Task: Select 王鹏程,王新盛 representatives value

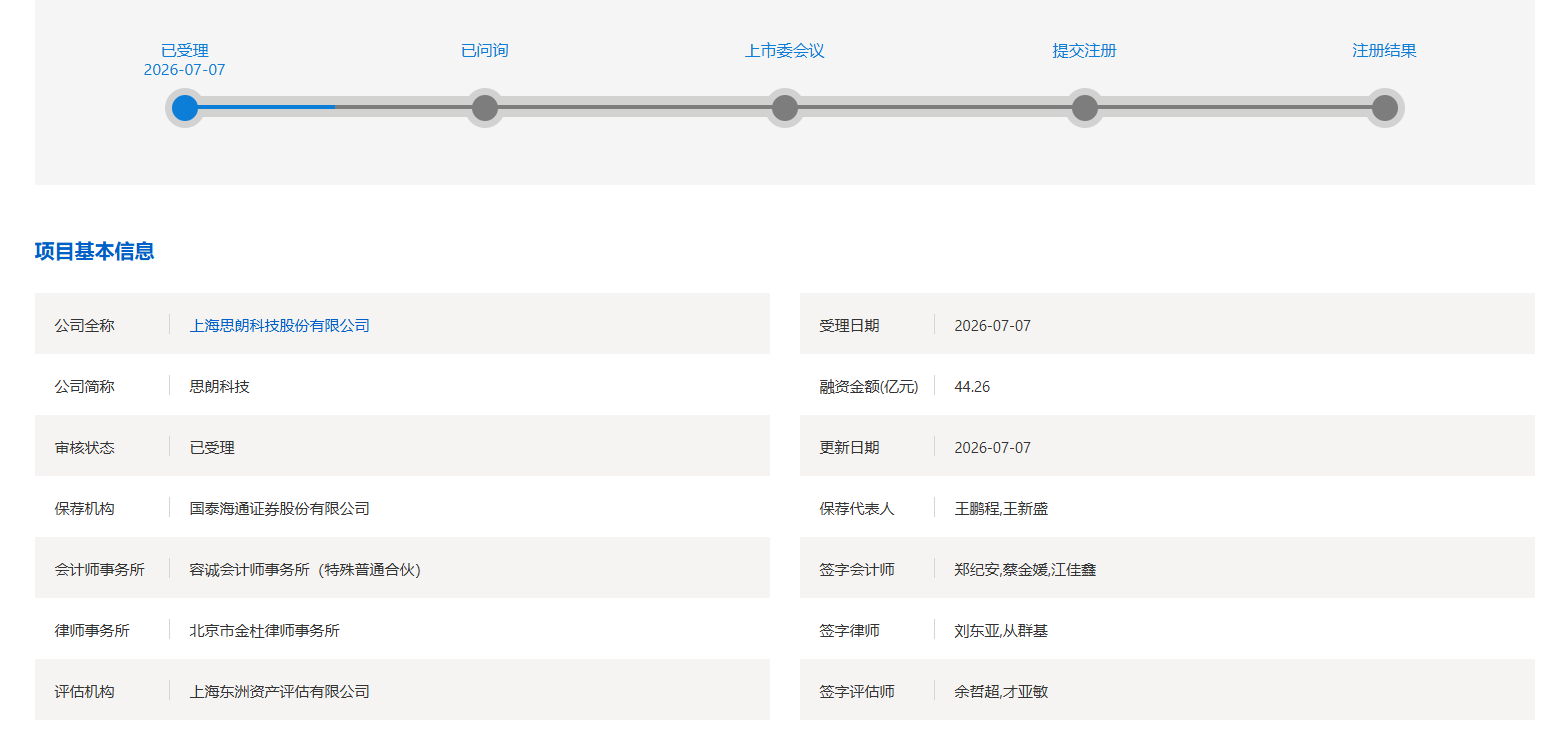Action: coord(1002,509)
